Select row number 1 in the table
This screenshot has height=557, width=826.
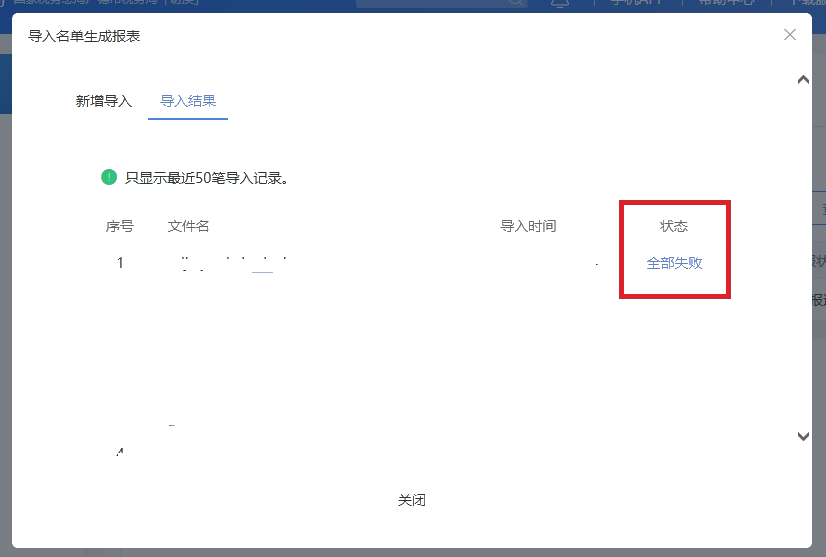120,262
